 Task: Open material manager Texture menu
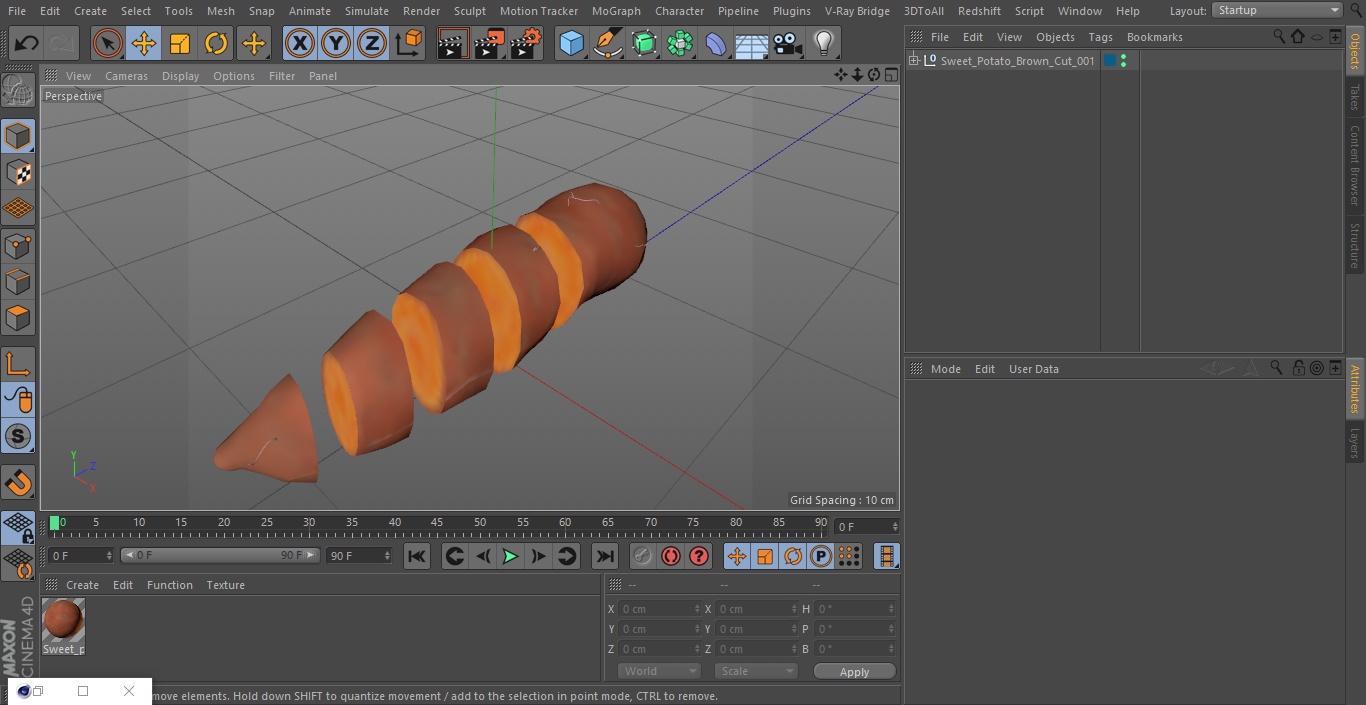(x=225, y=585)
